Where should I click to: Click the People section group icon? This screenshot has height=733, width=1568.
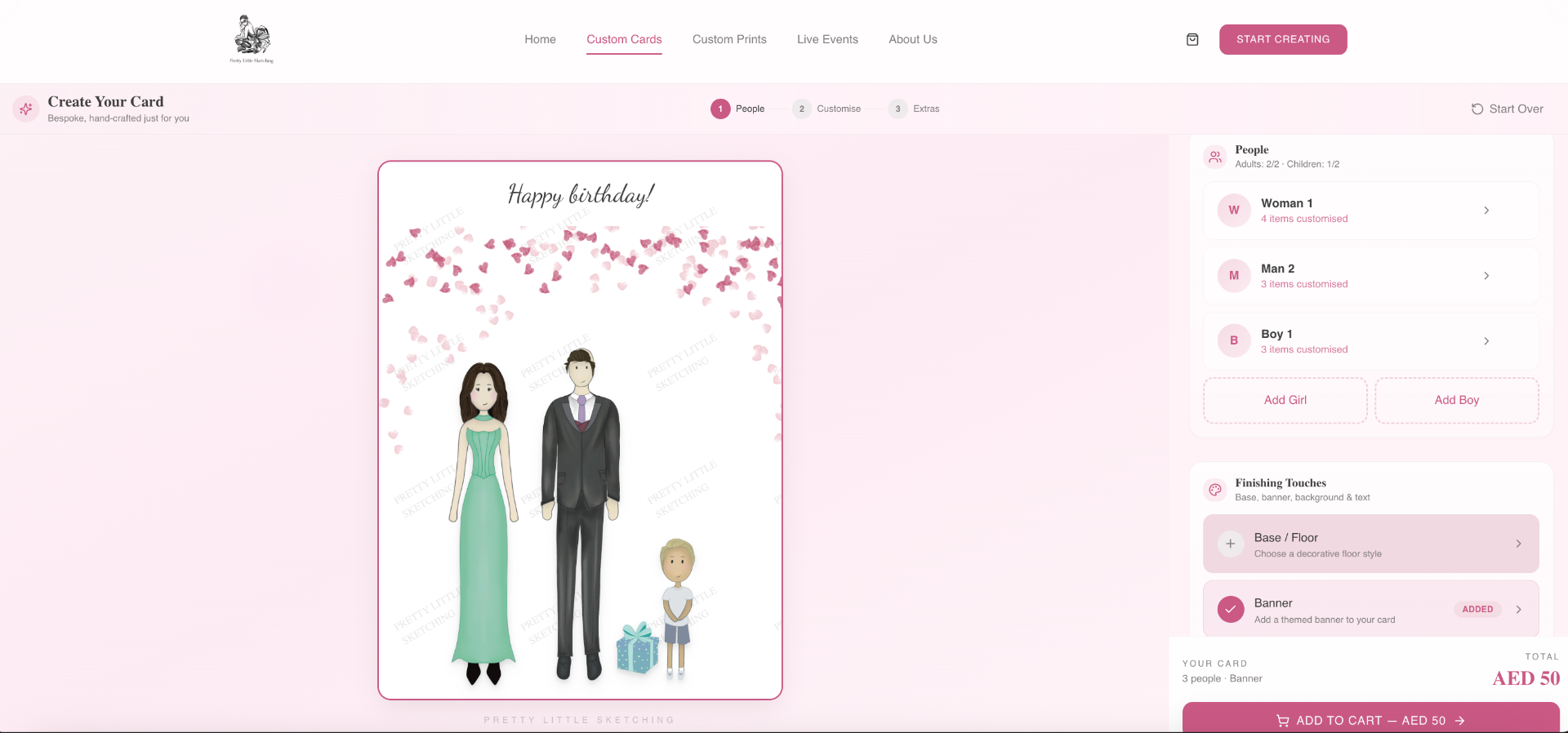click(x=1215, y=157)
